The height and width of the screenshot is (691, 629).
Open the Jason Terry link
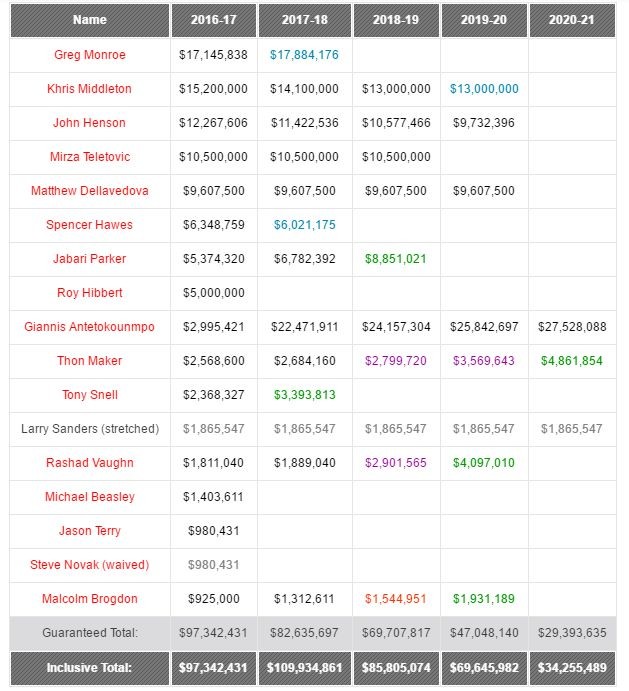point(90,531)
